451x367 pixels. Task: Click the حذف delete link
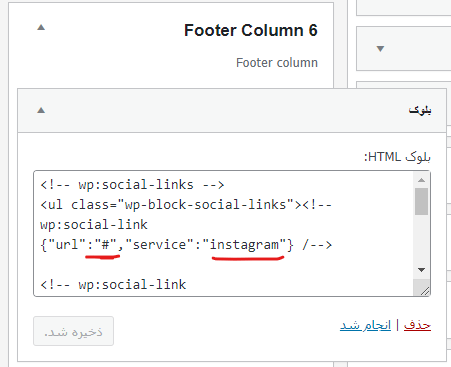pos(417,325)
